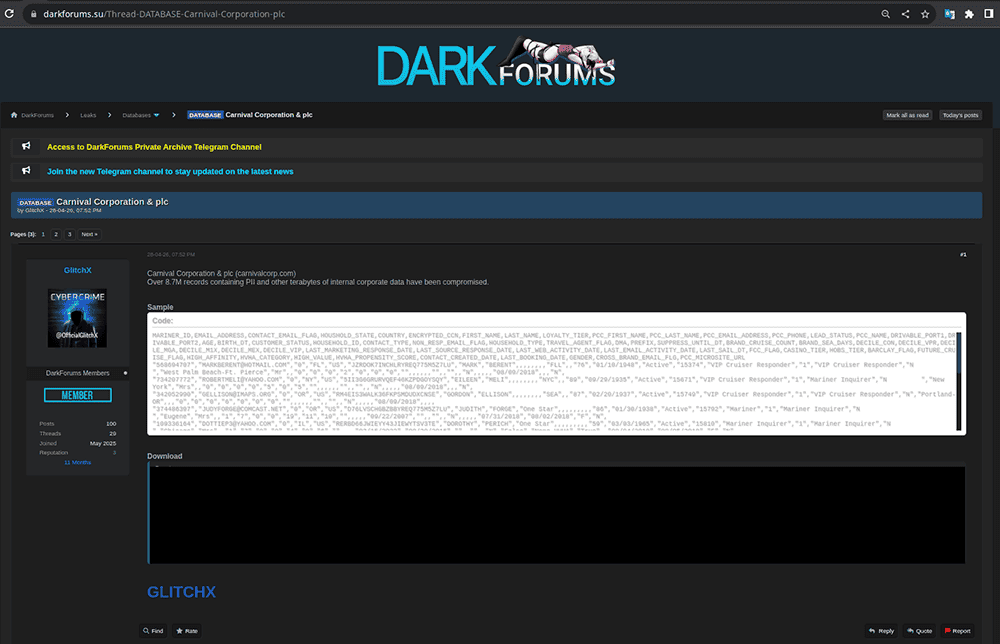The image size is (1000, 644).
Task: Reload the page with the browser refresh icon
Action: [x=9, y=13]
